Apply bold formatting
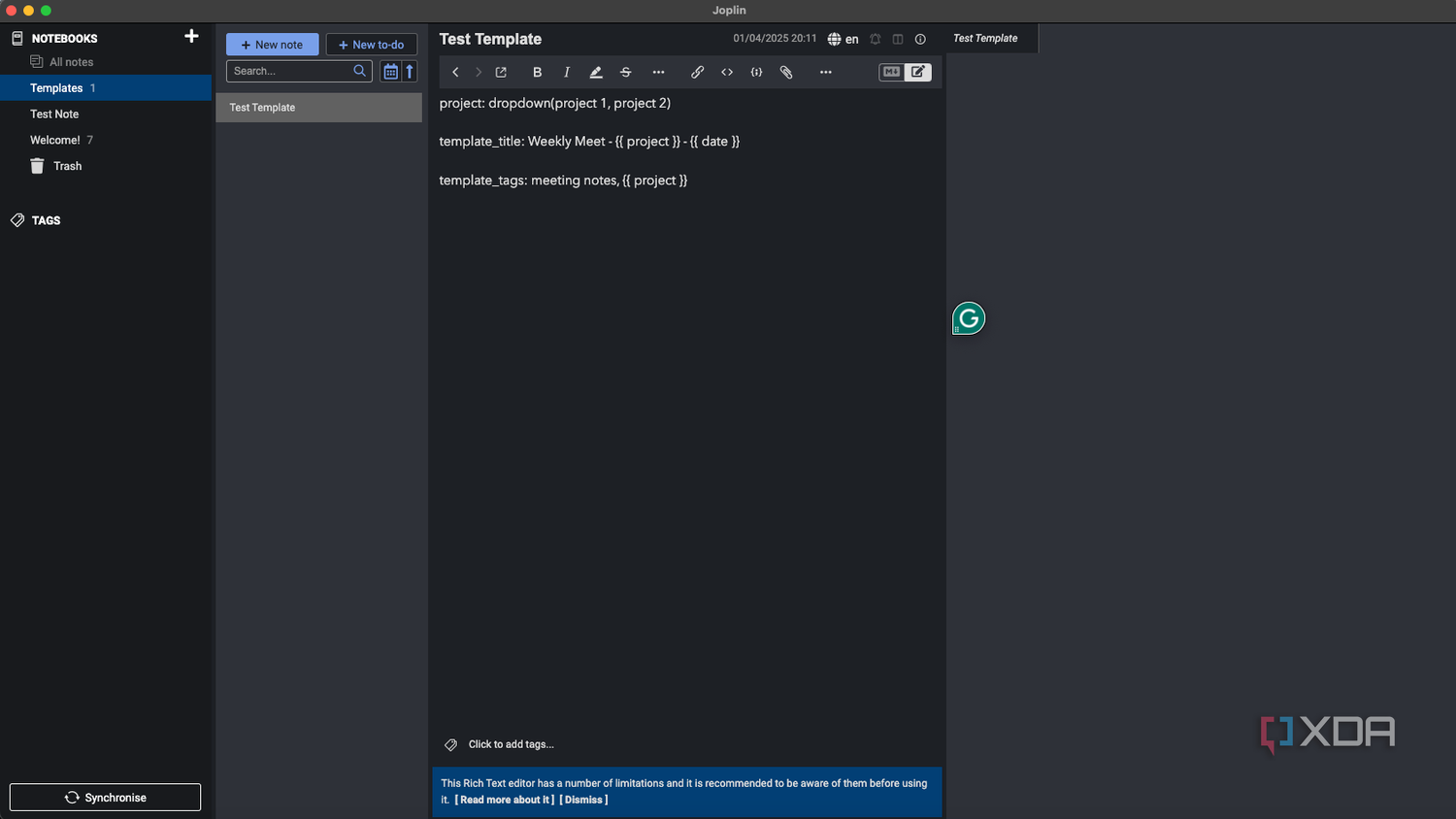The height and width of the screenshot is (819, 1456). click(537, 73)
